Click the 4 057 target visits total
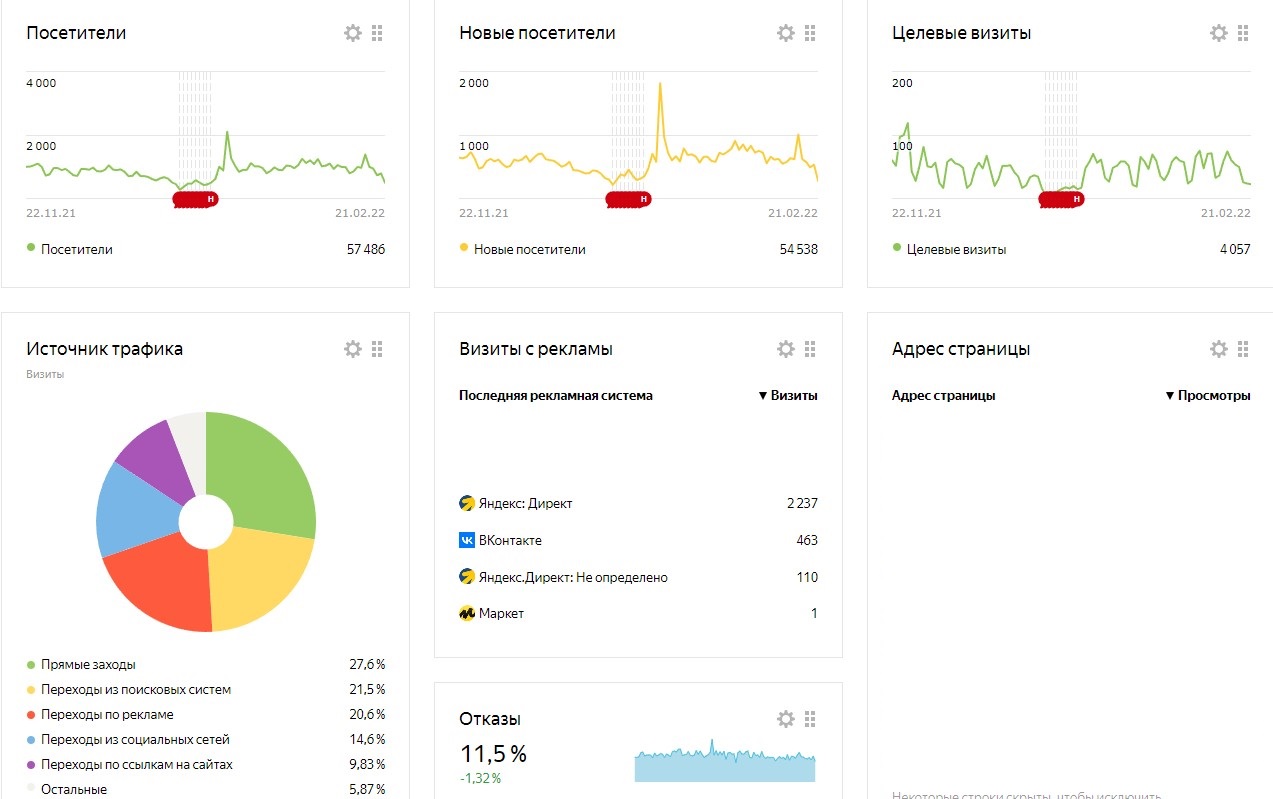 coord(1235,249)
